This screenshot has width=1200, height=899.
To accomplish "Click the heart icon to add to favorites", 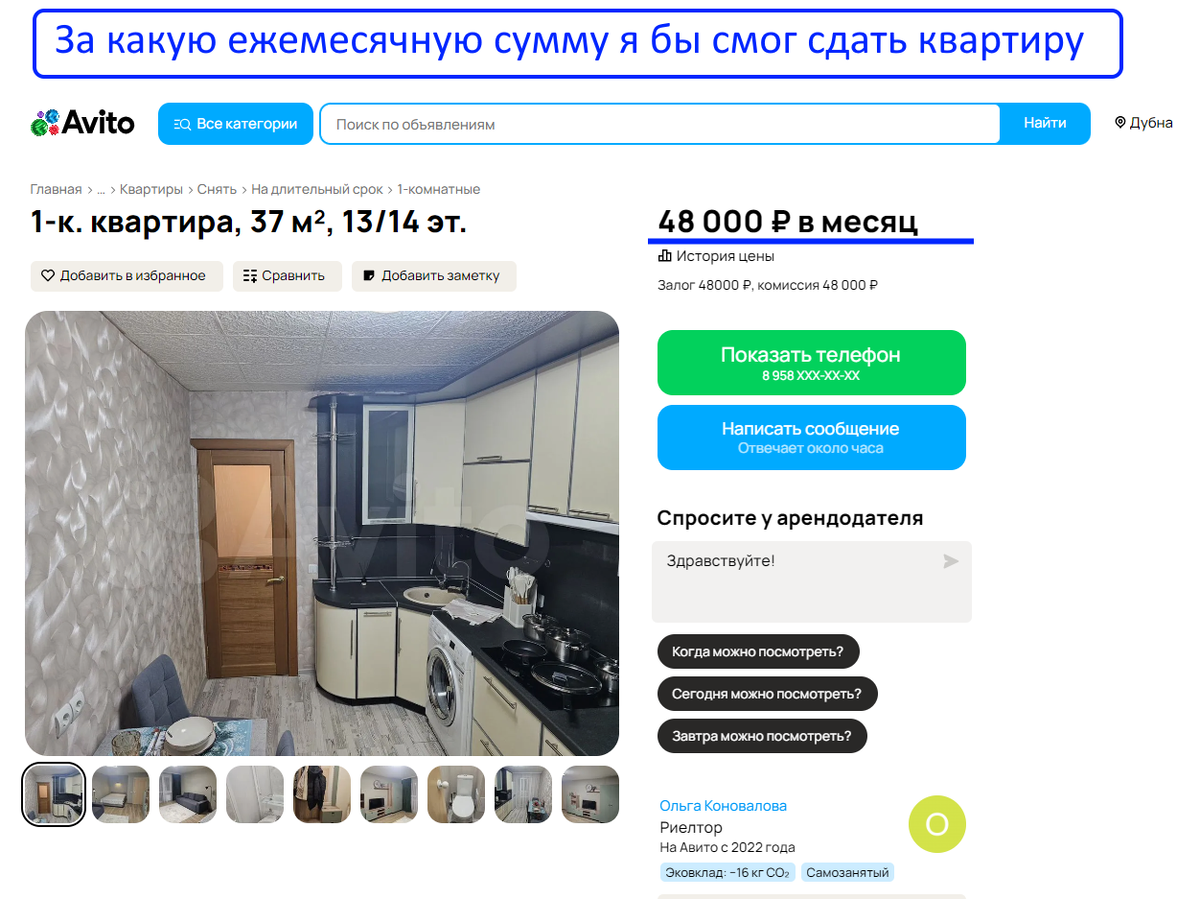I will [47, 276].
